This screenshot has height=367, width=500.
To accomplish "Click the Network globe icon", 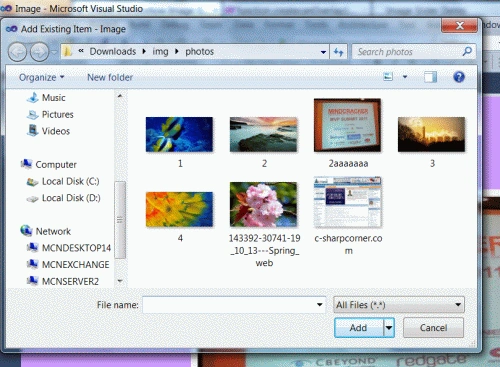I will click(26, 230).
